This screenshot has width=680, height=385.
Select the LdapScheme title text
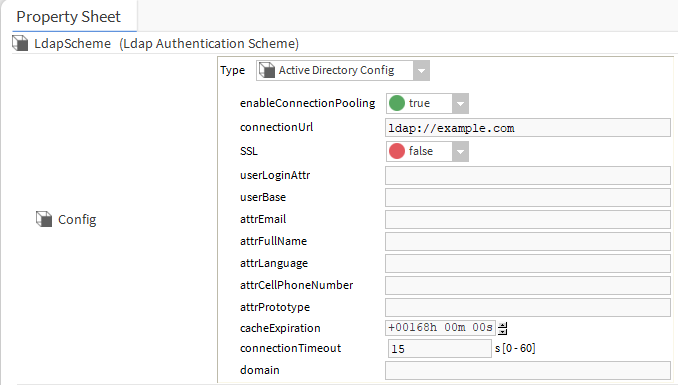click(x=72, y=44)
